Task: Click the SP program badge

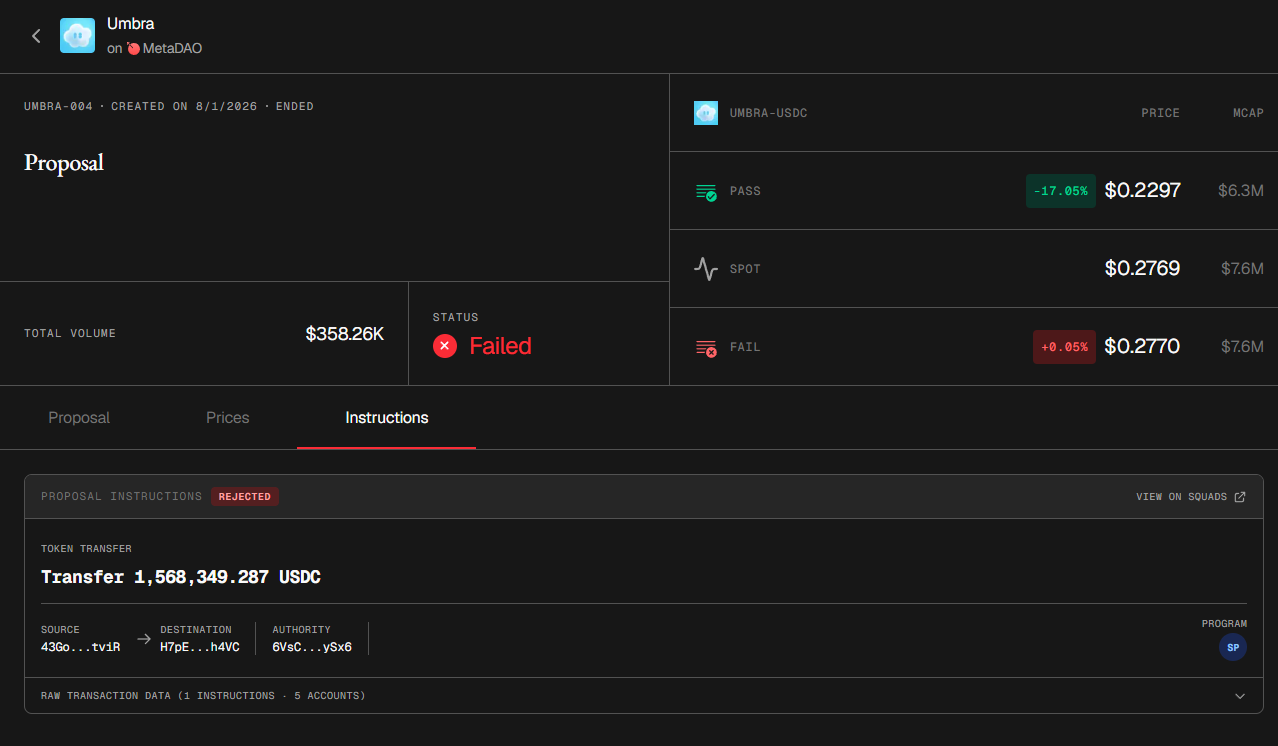Action: 1233,648
